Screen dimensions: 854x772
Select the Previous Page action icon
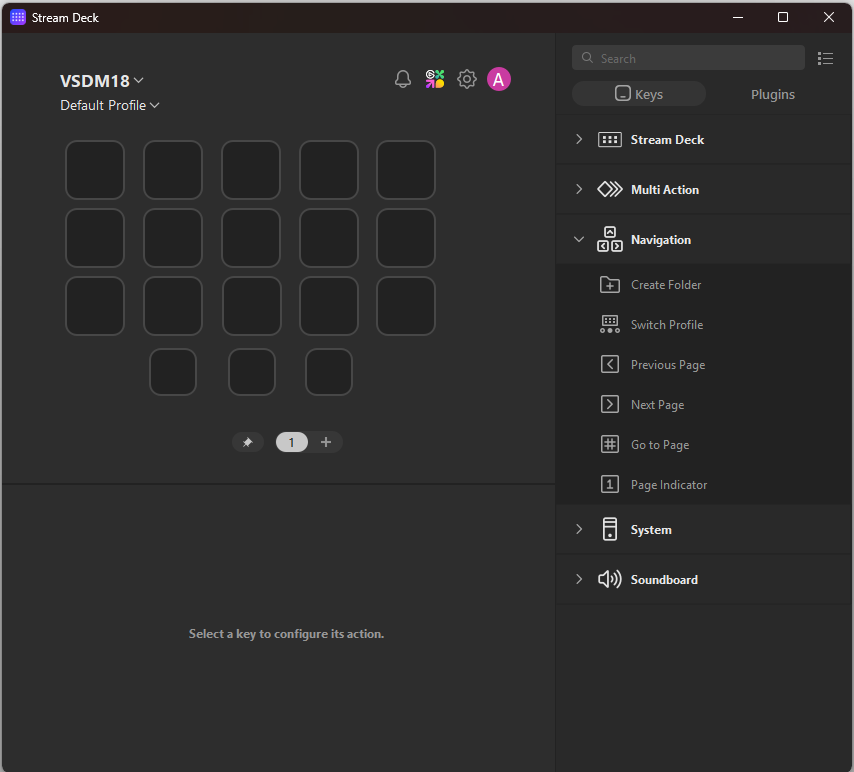[x=609, y=364]
